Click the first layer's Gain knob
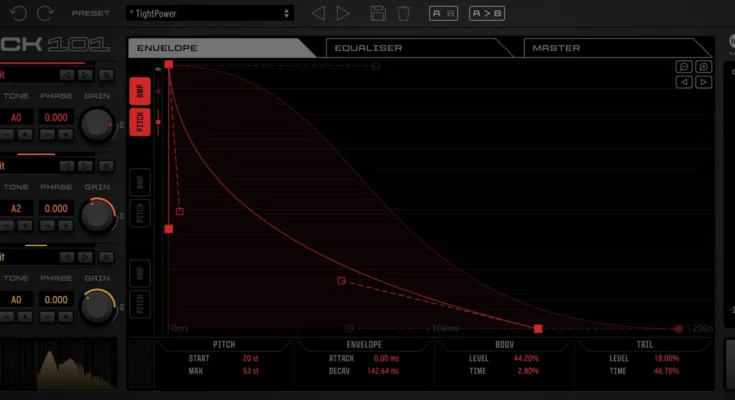735x400 pixels. coord(97,124)
